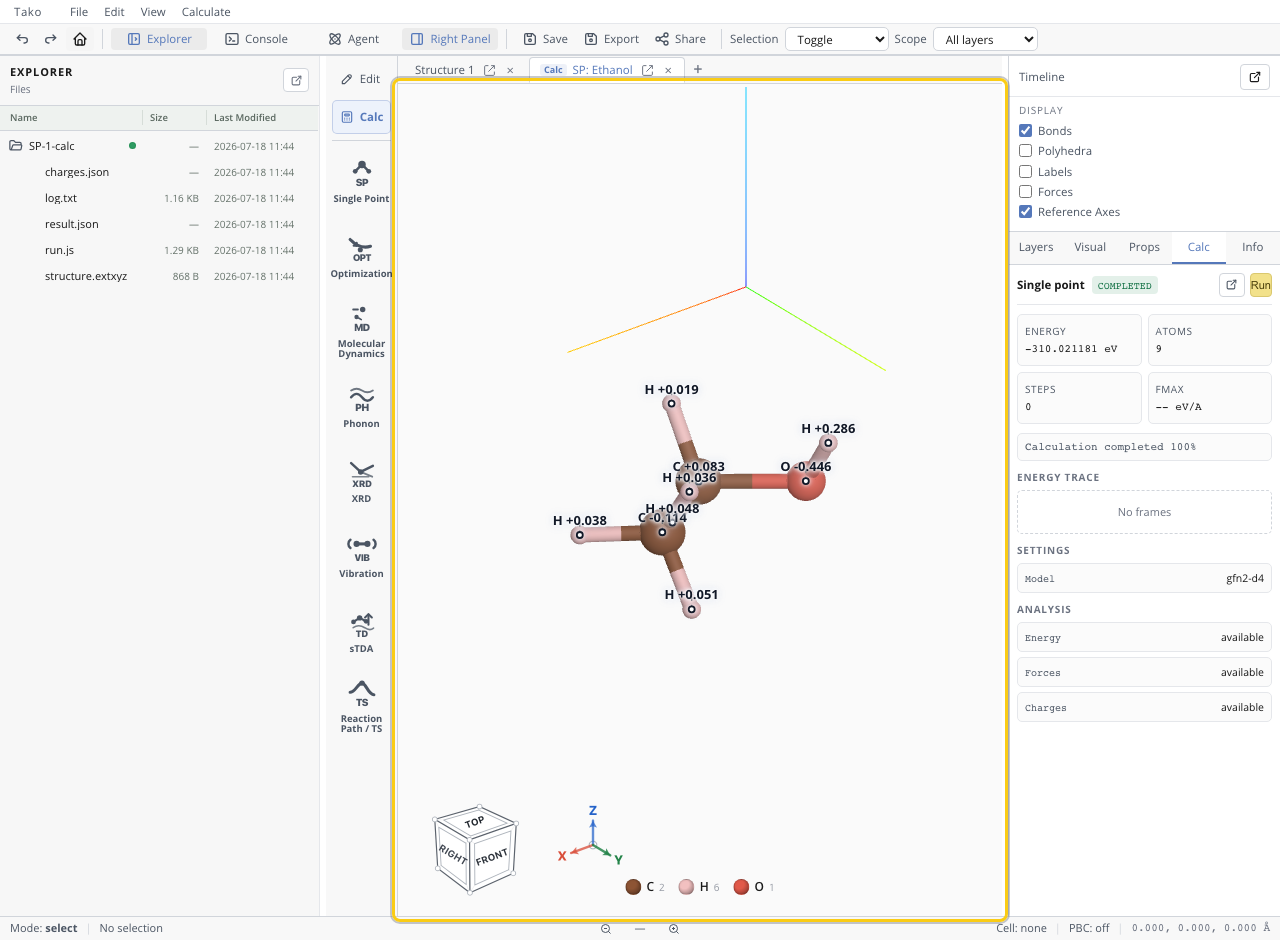Switch to the Visual tab
1280x940 pixels.
1090,247
